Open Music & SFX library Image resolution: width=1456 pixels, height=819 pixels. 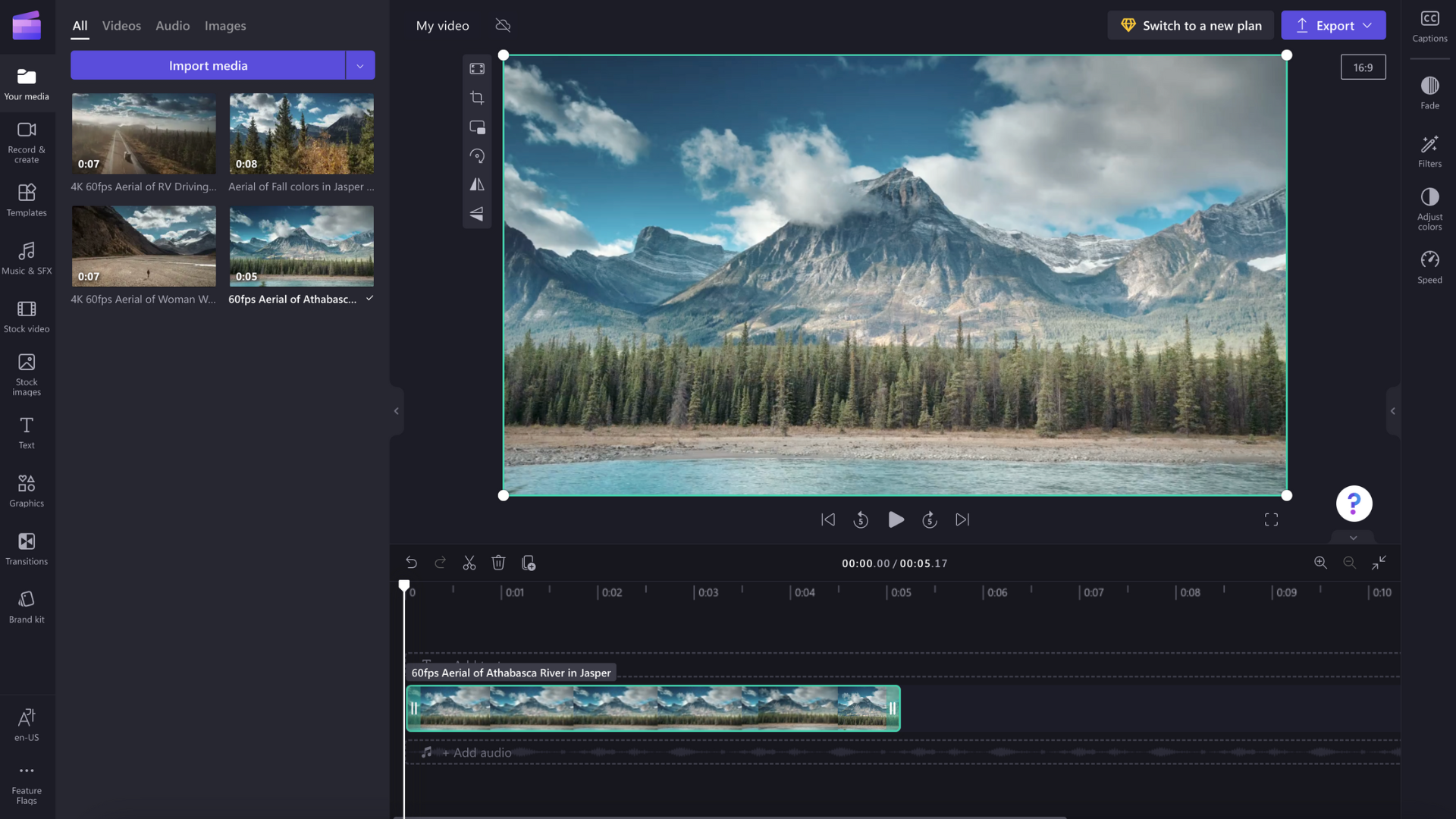coord(27,259)
